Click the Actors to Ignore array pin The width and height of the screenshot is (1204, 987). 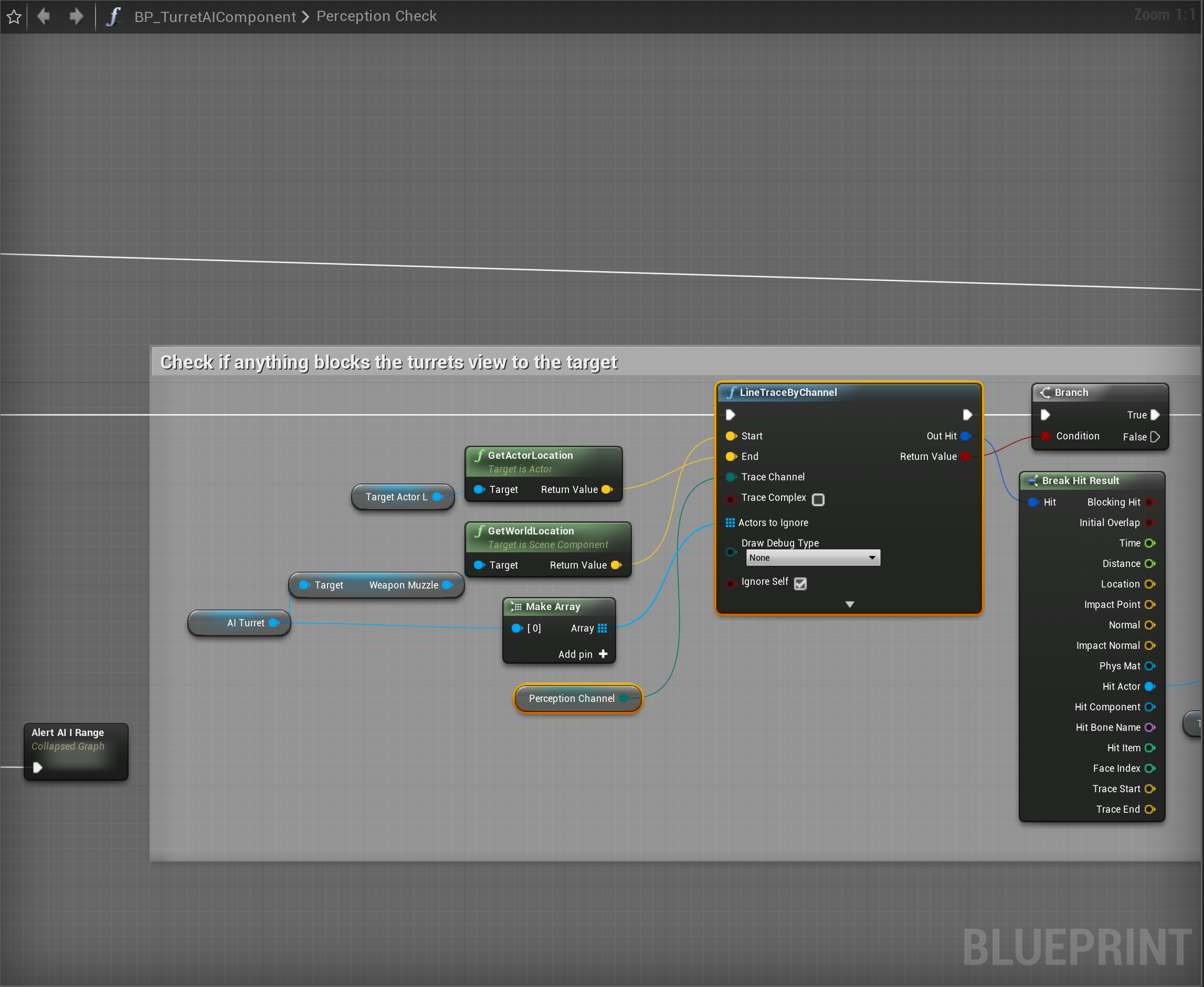[730, 522]
